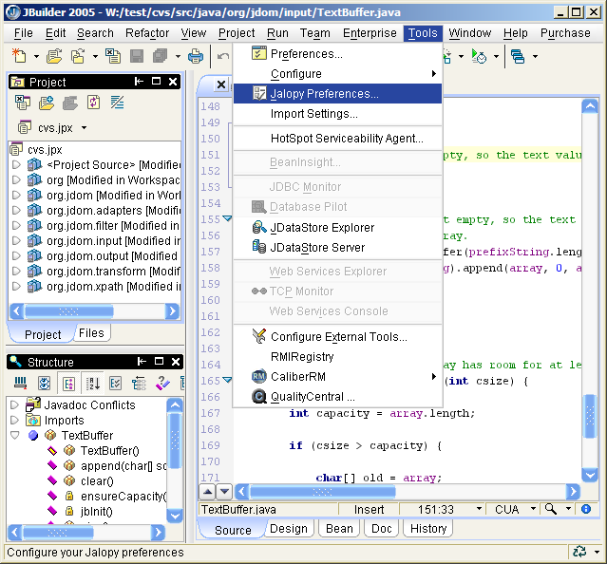The image size is (607, 564).
Task: Click the New file toolbar icon
Action: click(19, 56)
